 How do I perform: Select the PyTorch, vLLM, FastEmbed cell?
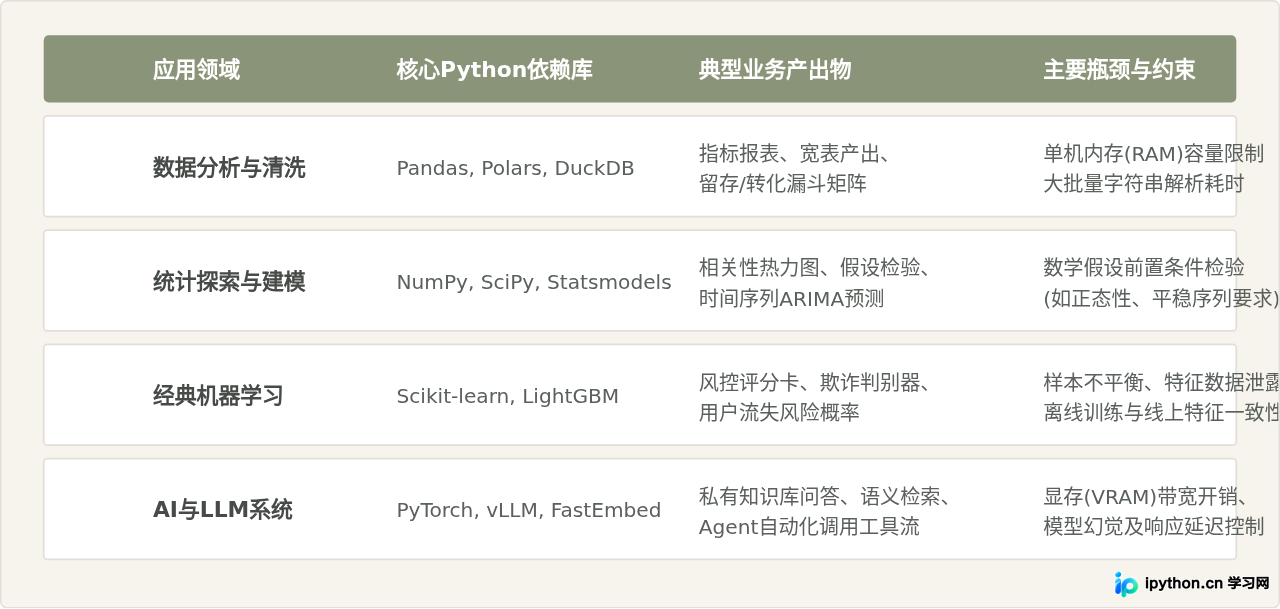pyautogui.click(x=529, y=510)
